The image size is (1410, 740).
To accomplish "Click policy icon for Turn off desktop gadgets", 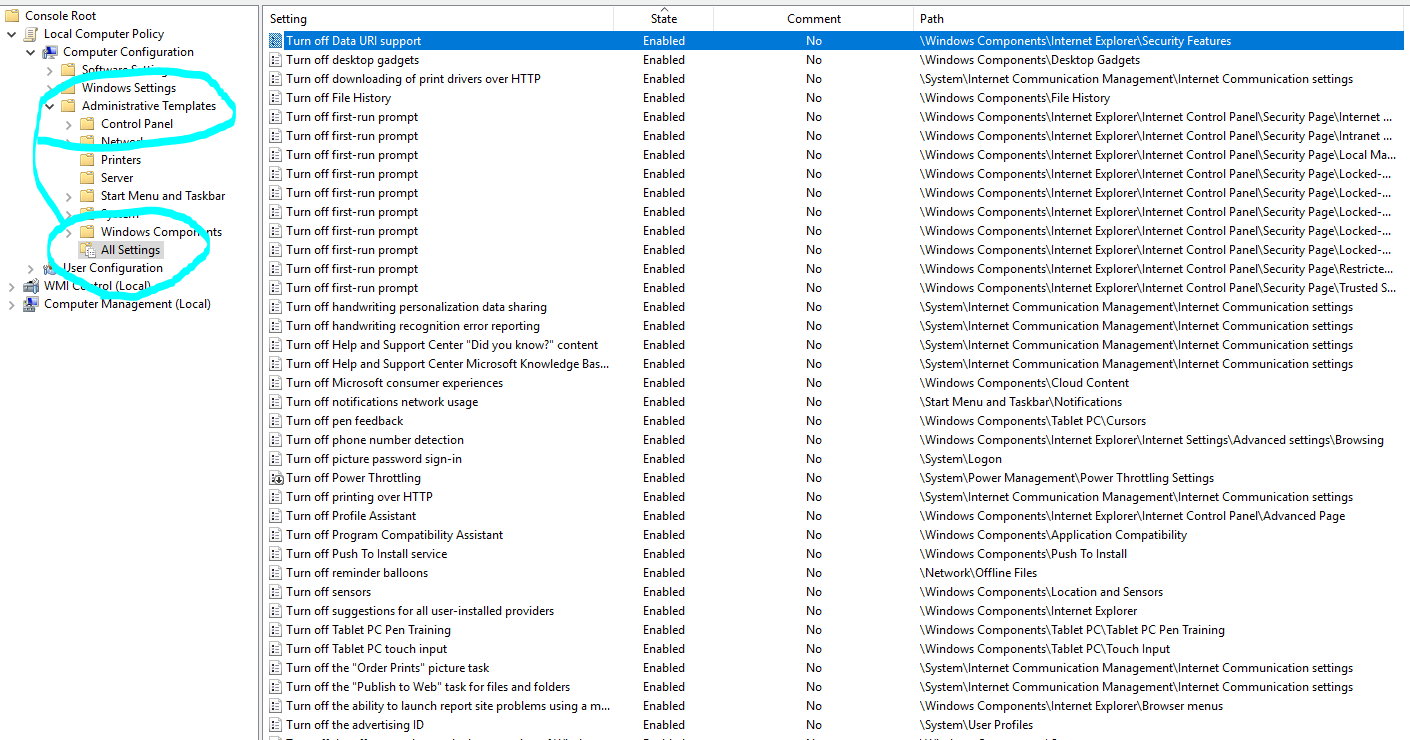I will (x=277, y=60).
